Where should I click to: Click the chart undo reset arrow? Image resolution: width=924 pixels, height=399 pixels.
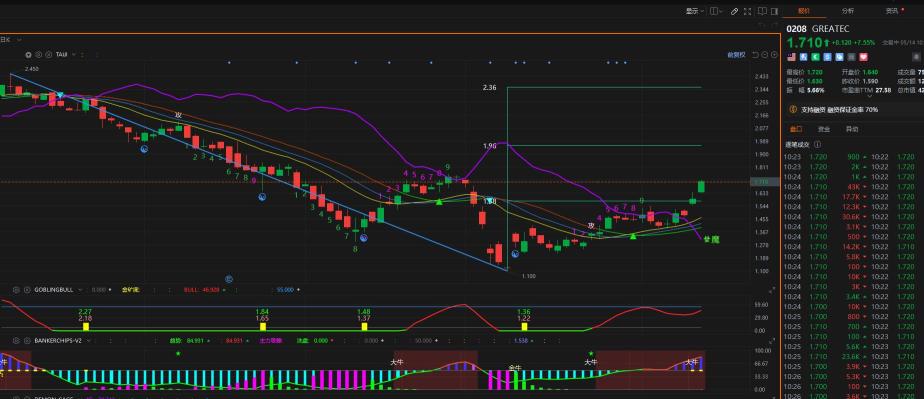click(755, 55)
